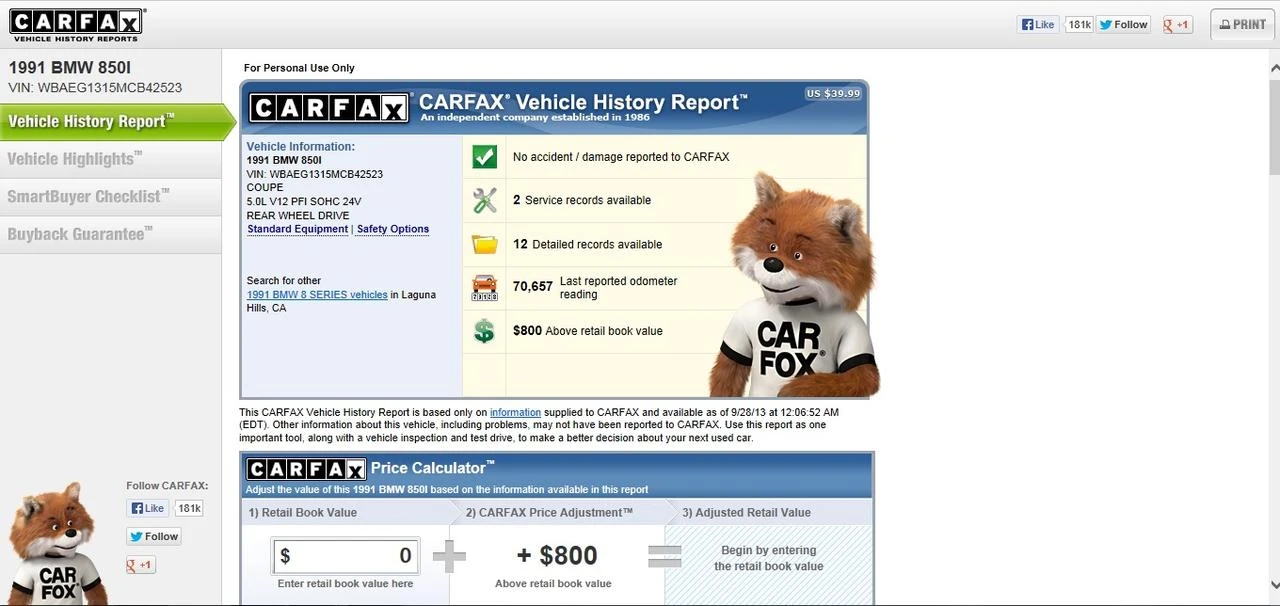Image resolution: width=1280 pixels, height=606 pixels.
Task: Click the 2 Service records available text
Action: [582, 200]
